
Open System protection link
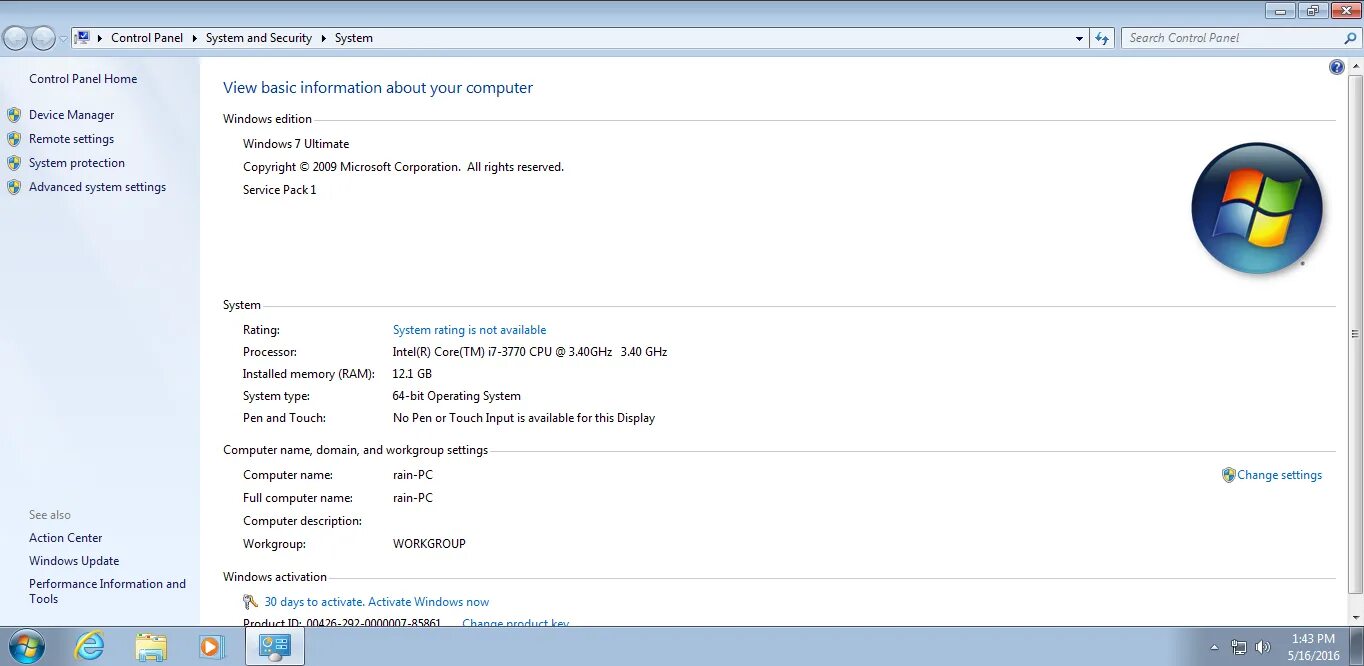(x=77, y=163)
